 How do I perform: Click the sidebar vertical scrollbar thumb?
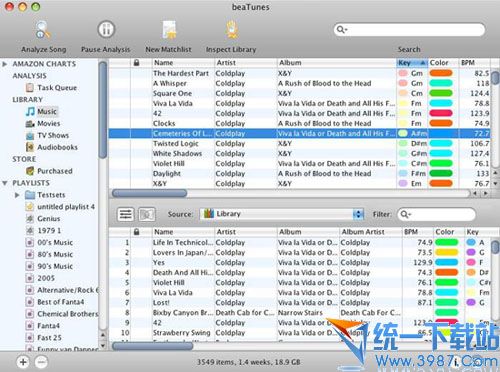[103, 110]
